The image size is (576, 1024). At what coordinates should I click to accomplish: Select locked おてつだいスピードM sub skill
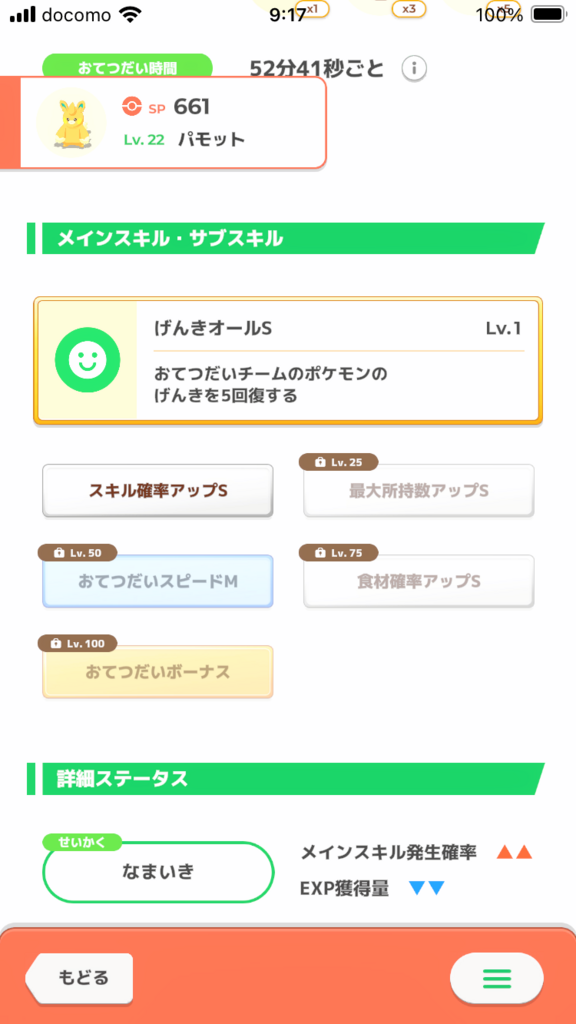tap(158, 581)
